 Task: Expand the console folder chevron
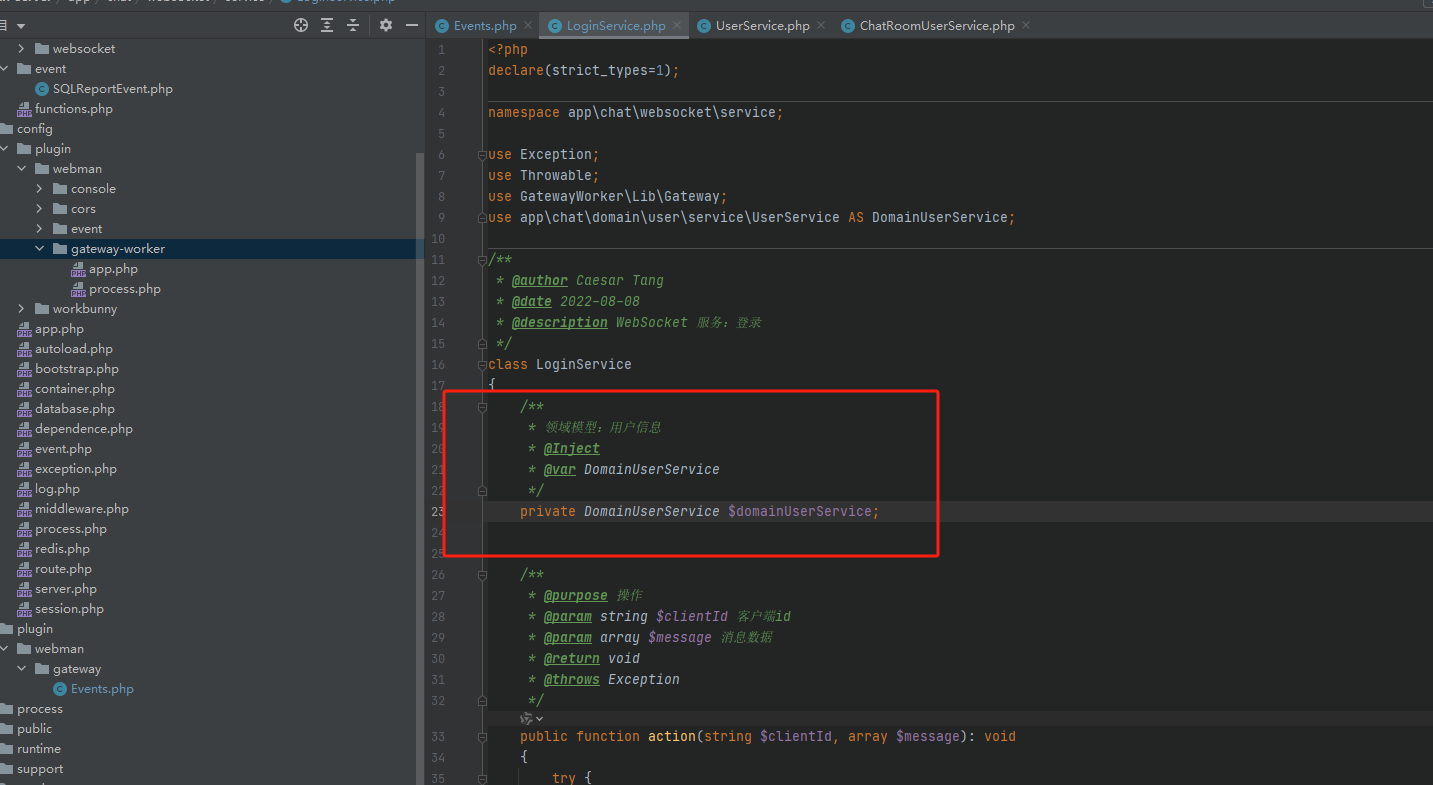[40, 189]
